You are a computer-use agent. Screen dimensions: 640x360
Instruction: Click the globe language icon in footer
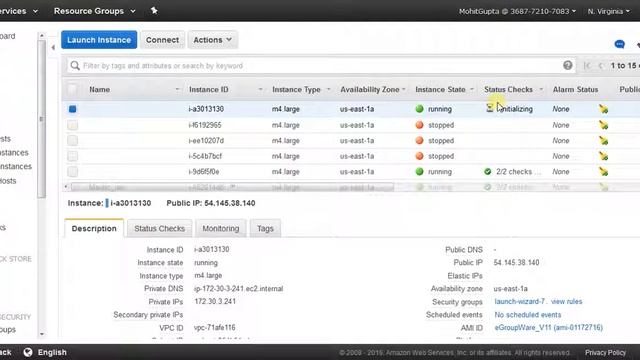[28, 352]
